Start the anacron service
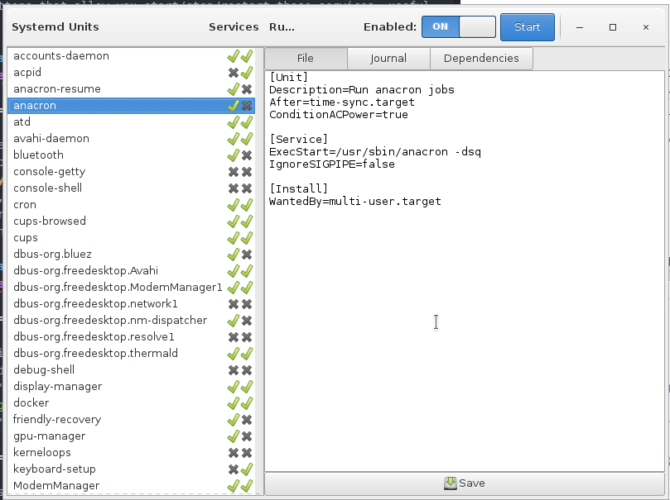670x500 pixels. 527,27
